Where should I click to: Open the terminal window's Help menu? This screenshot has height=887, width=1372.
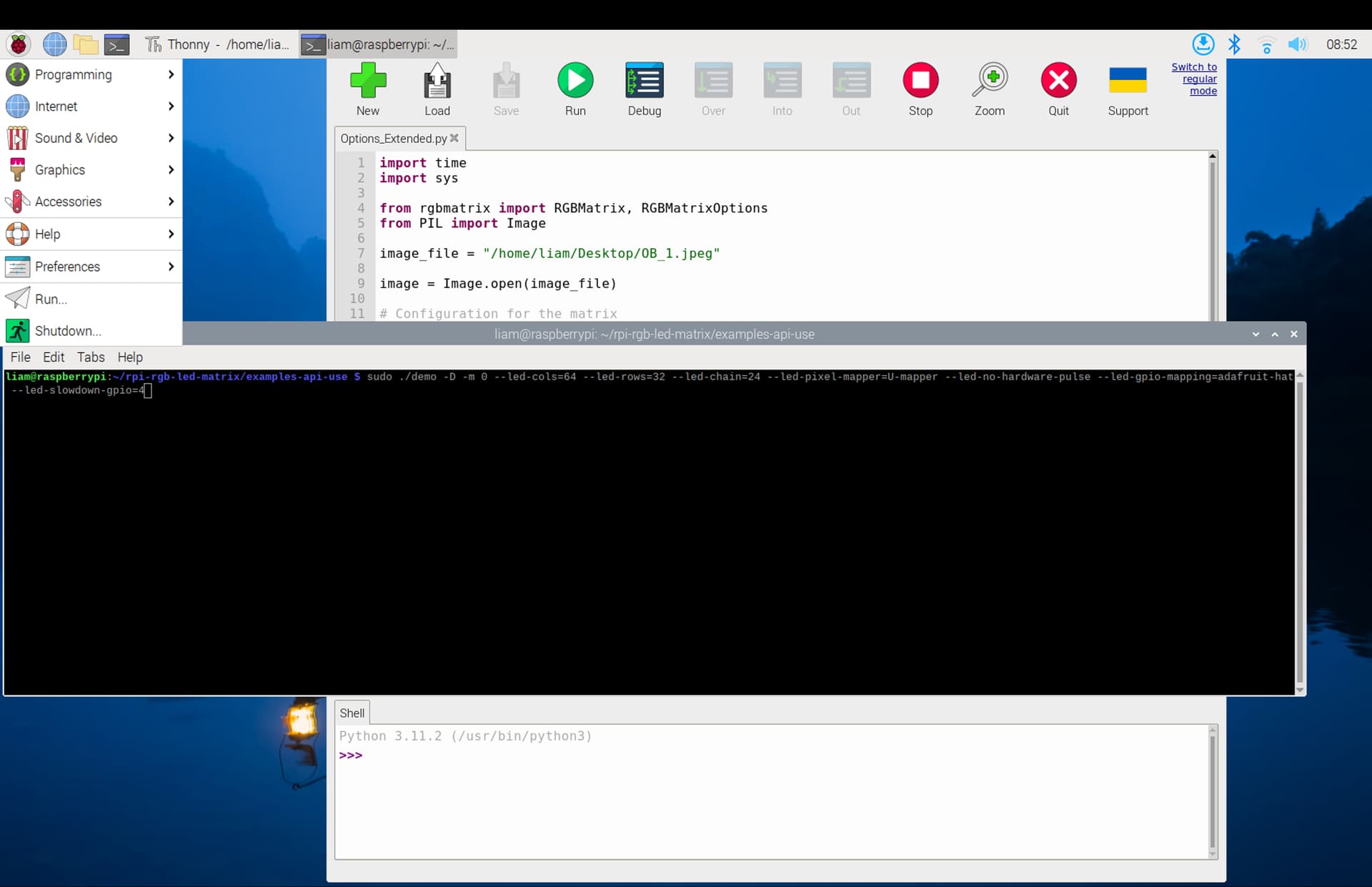coord(130,357)
